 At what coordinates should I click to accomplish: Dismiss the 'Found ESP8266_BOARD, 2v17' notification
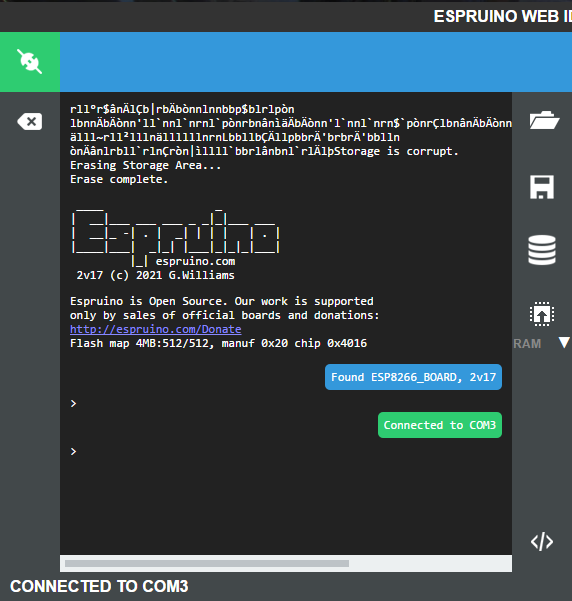pos(413,377)
